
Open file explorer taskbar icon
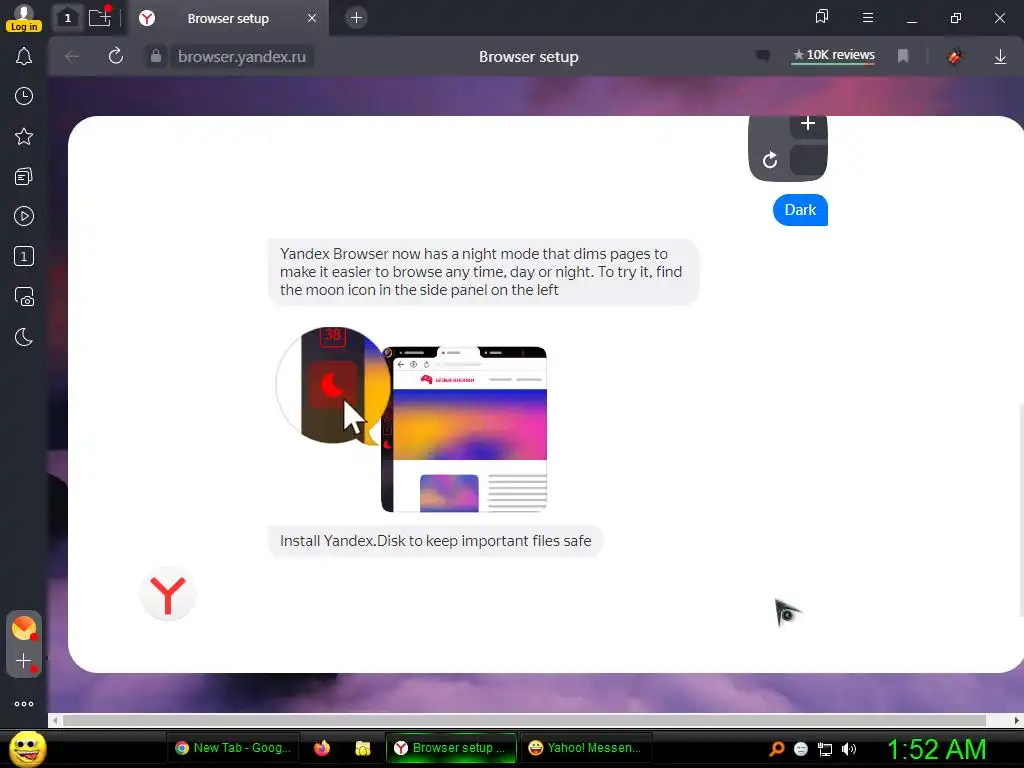(x=362, y=748)
